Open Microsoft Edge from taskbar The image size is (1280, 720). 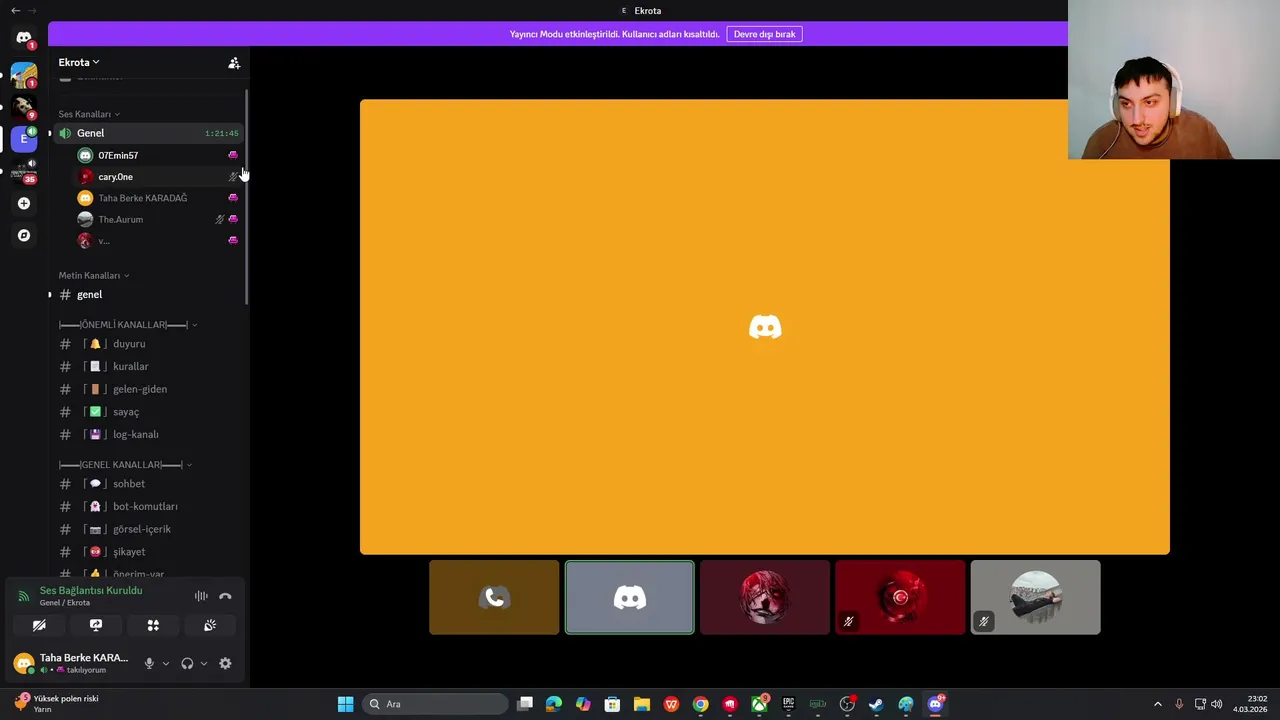click(554, 704)
